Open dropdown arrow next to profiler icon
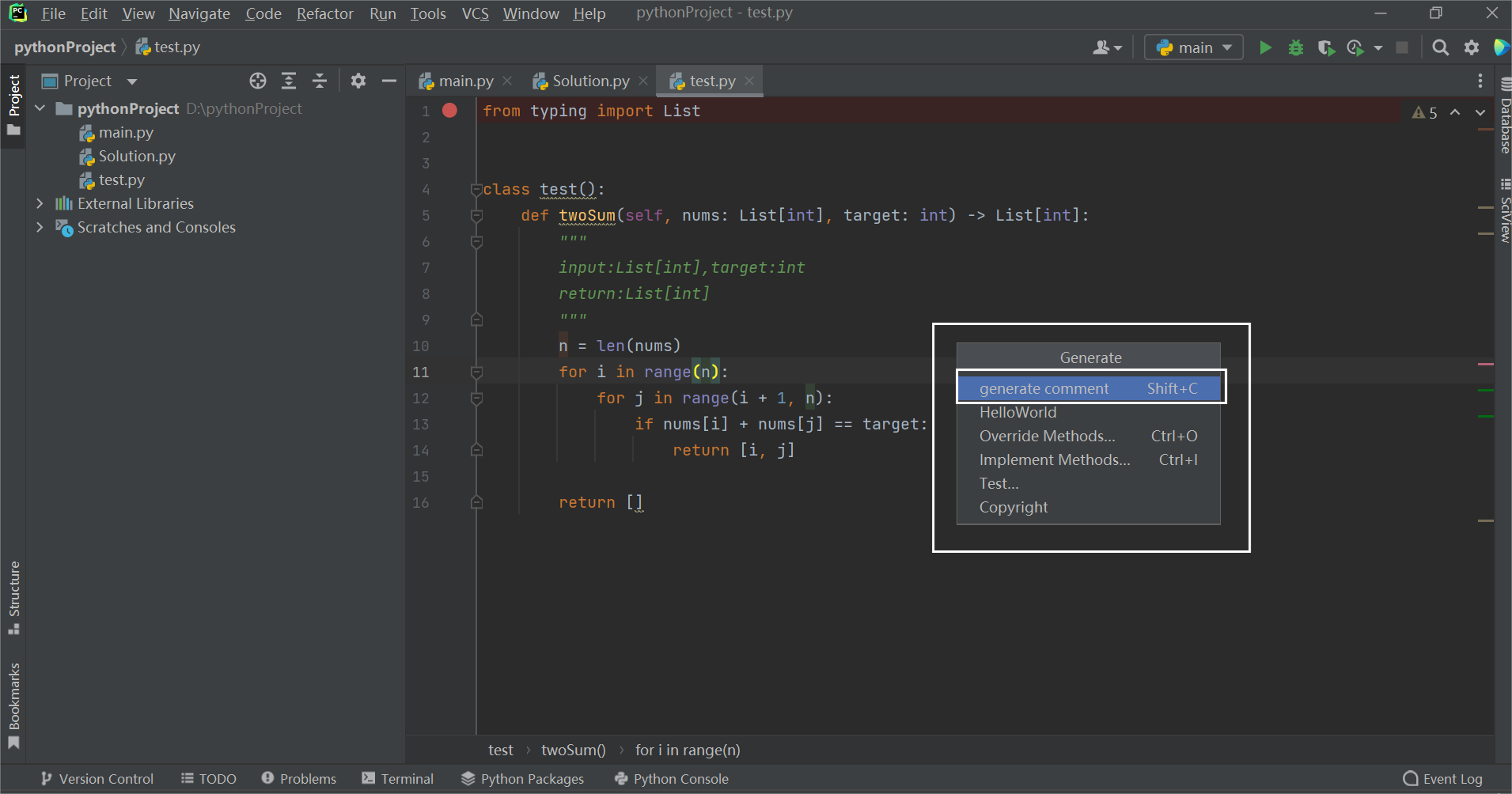The width and height of the screenshot is (1512, 794). pos(1377,47)
